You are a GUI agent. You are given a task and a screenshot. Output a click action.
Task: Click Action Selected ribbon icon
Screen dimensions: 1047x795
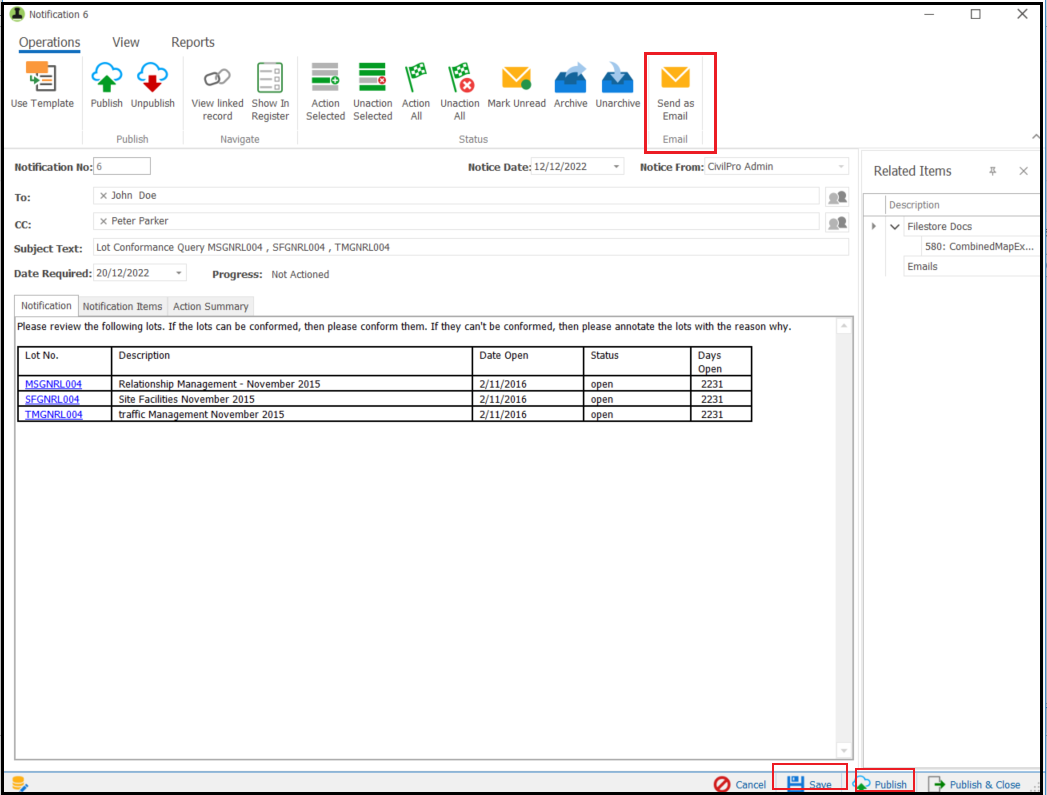(325, 77)
